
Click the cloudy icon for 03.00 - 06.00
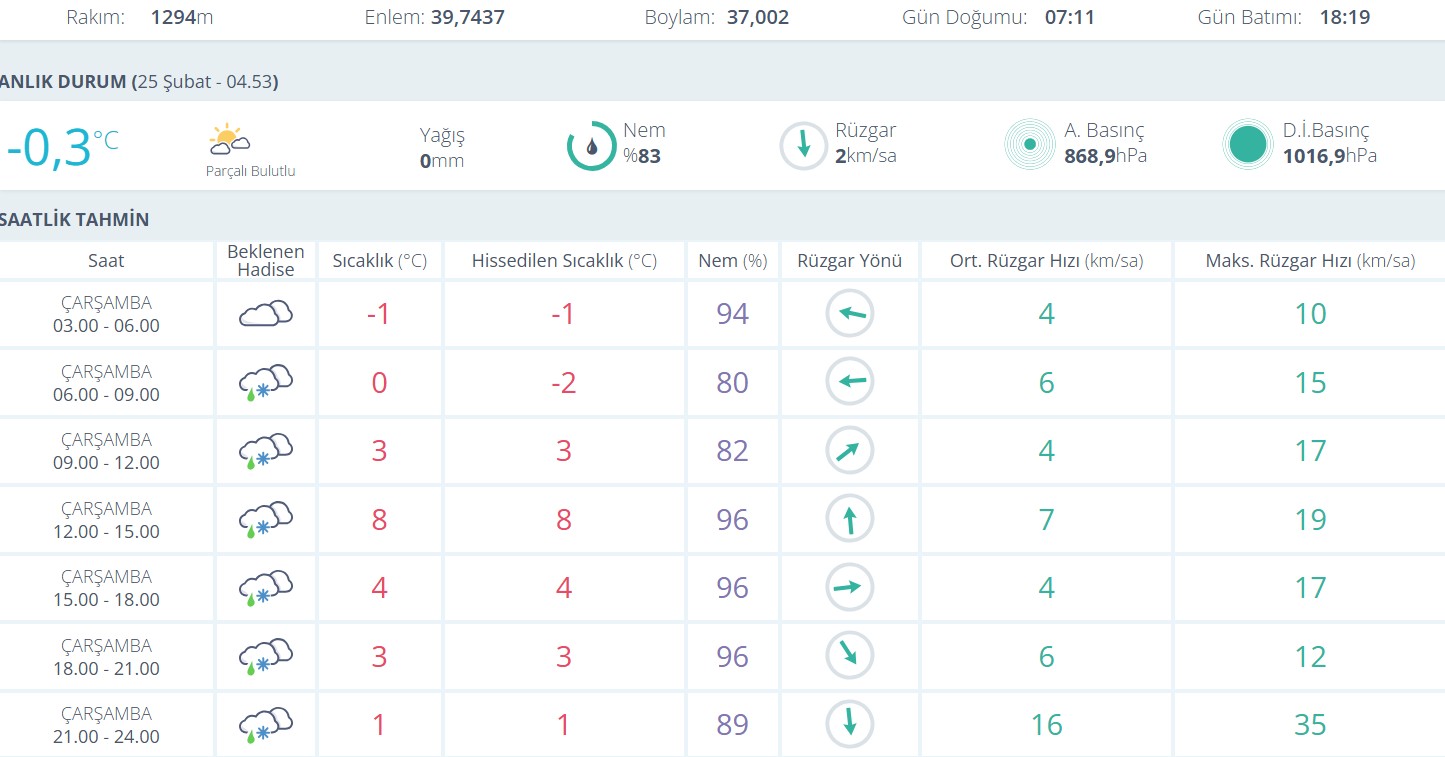pos(265,314)
